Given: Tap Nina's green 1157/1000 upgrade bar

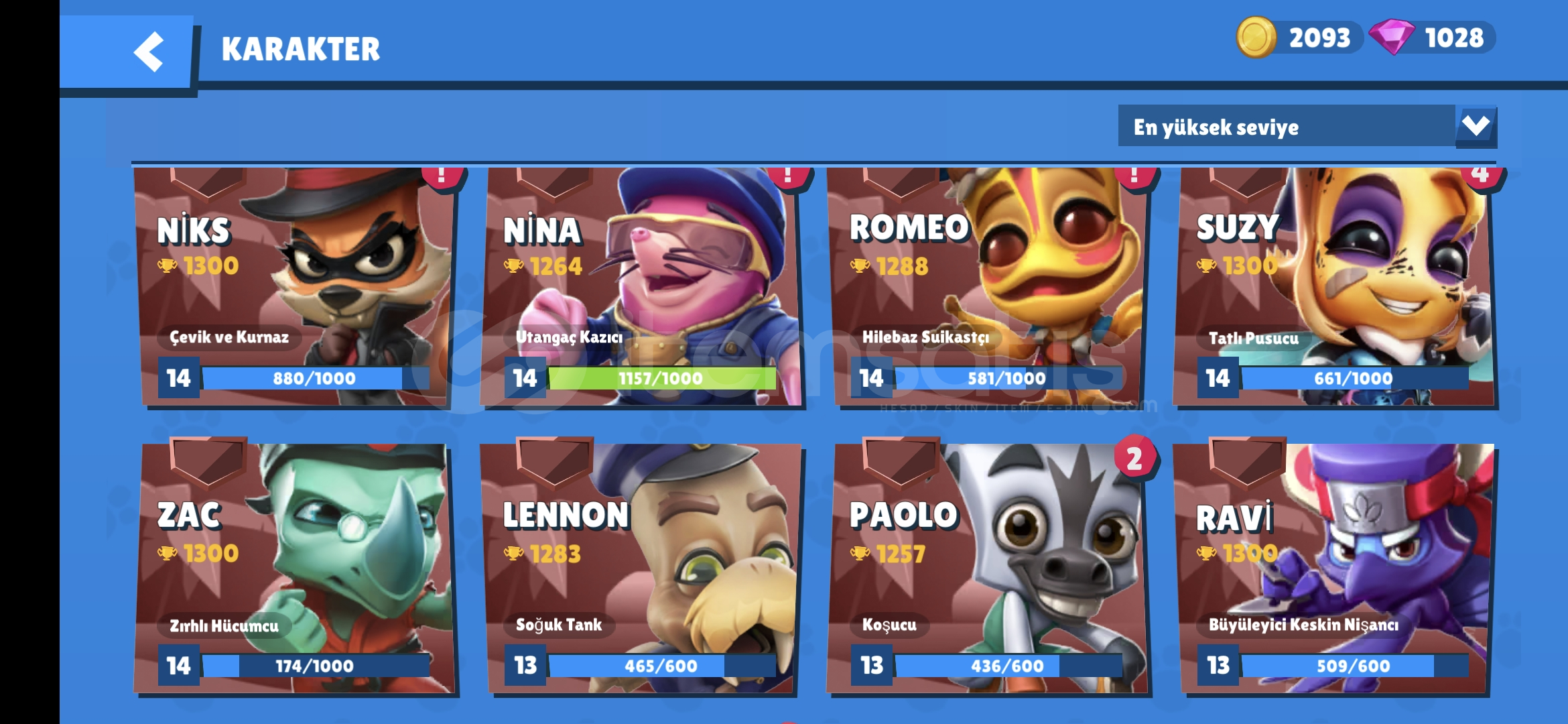Looking at the screenshot, I should (662, 378).
